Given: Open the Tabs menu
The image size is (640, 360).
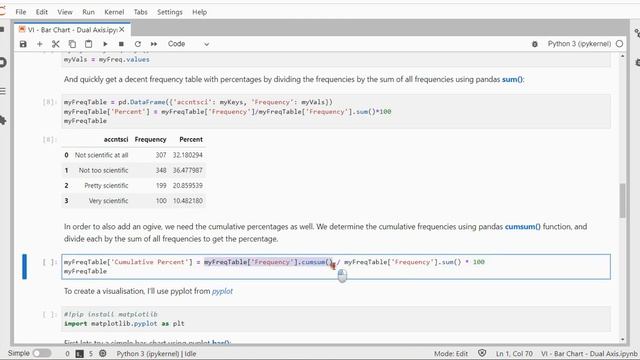Looking at the screenshot, I should pyautogui.click(x=140, y=12).
